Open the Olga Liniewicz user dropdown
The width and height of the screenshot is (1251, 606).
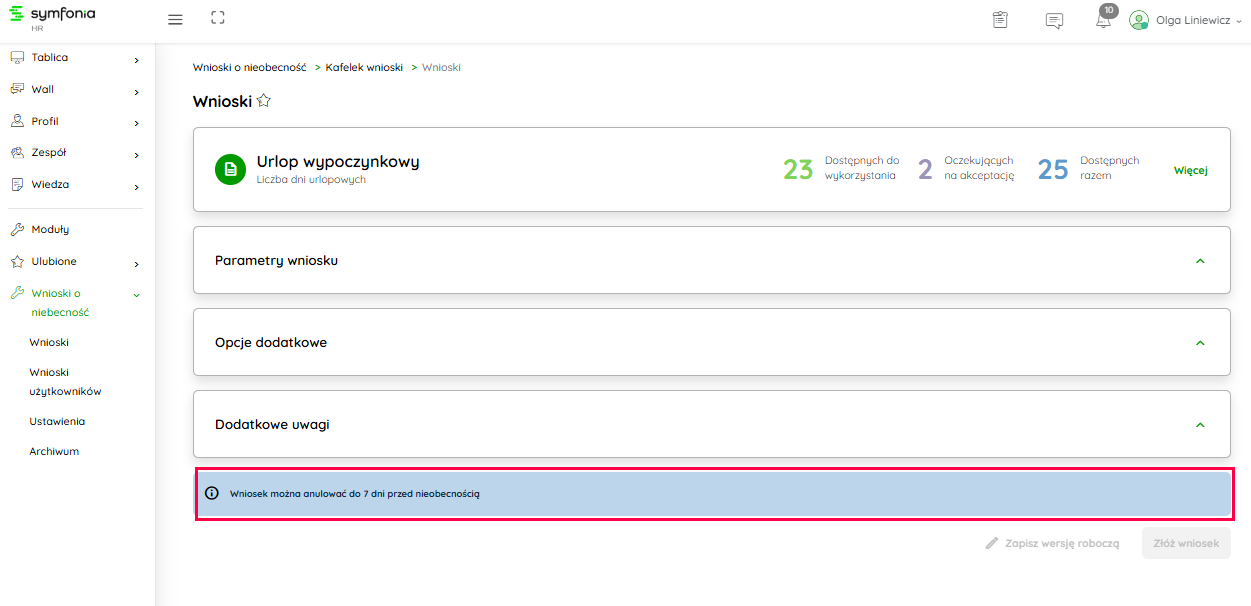pos(1185,20)
